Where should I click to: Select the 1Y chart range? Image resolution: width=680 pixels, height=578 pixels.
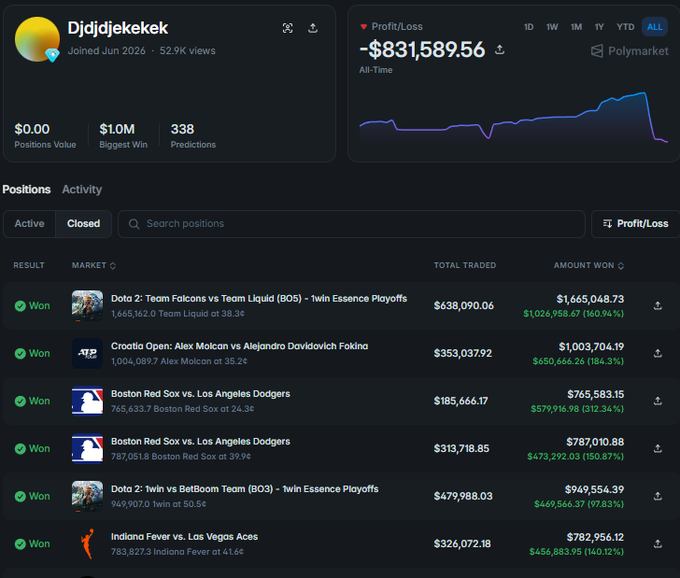coord(599,27)
